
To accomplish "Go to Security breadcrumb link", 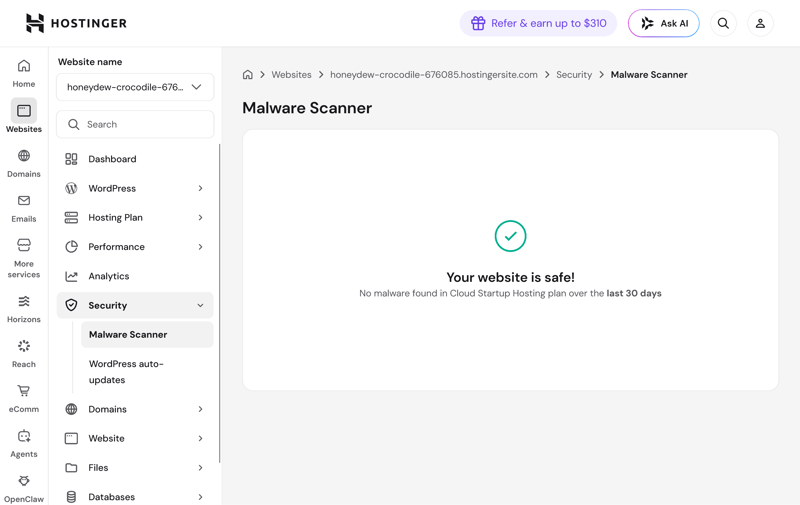I will (574, 74).
